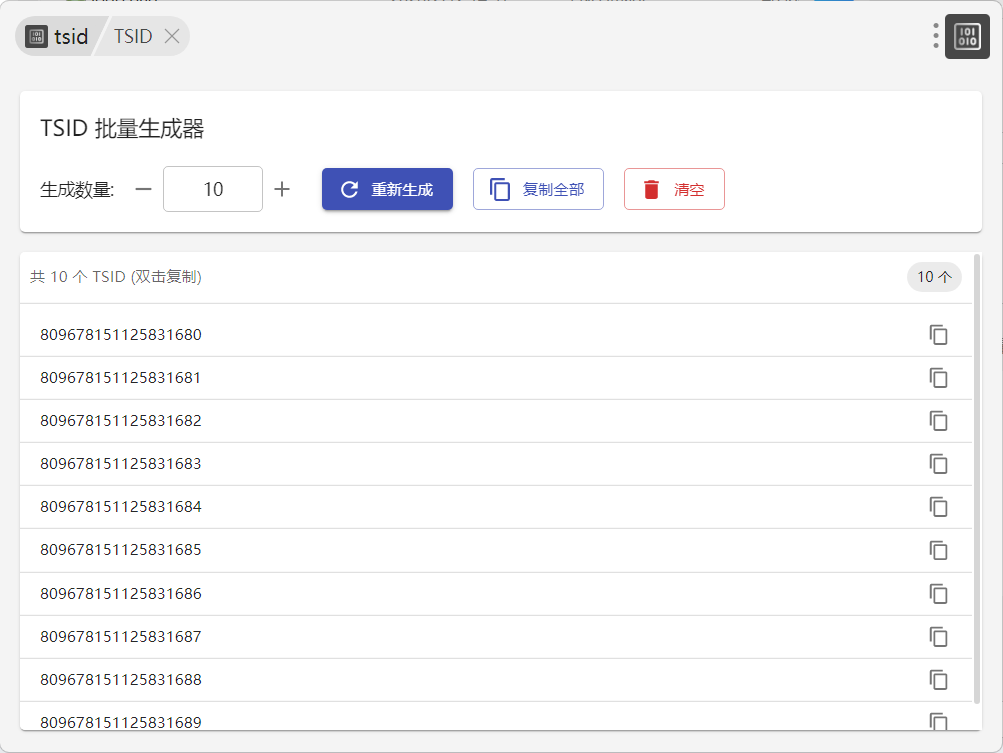Copy the TSID ending in 831683
1003x753 pixels.
[938, 464]
